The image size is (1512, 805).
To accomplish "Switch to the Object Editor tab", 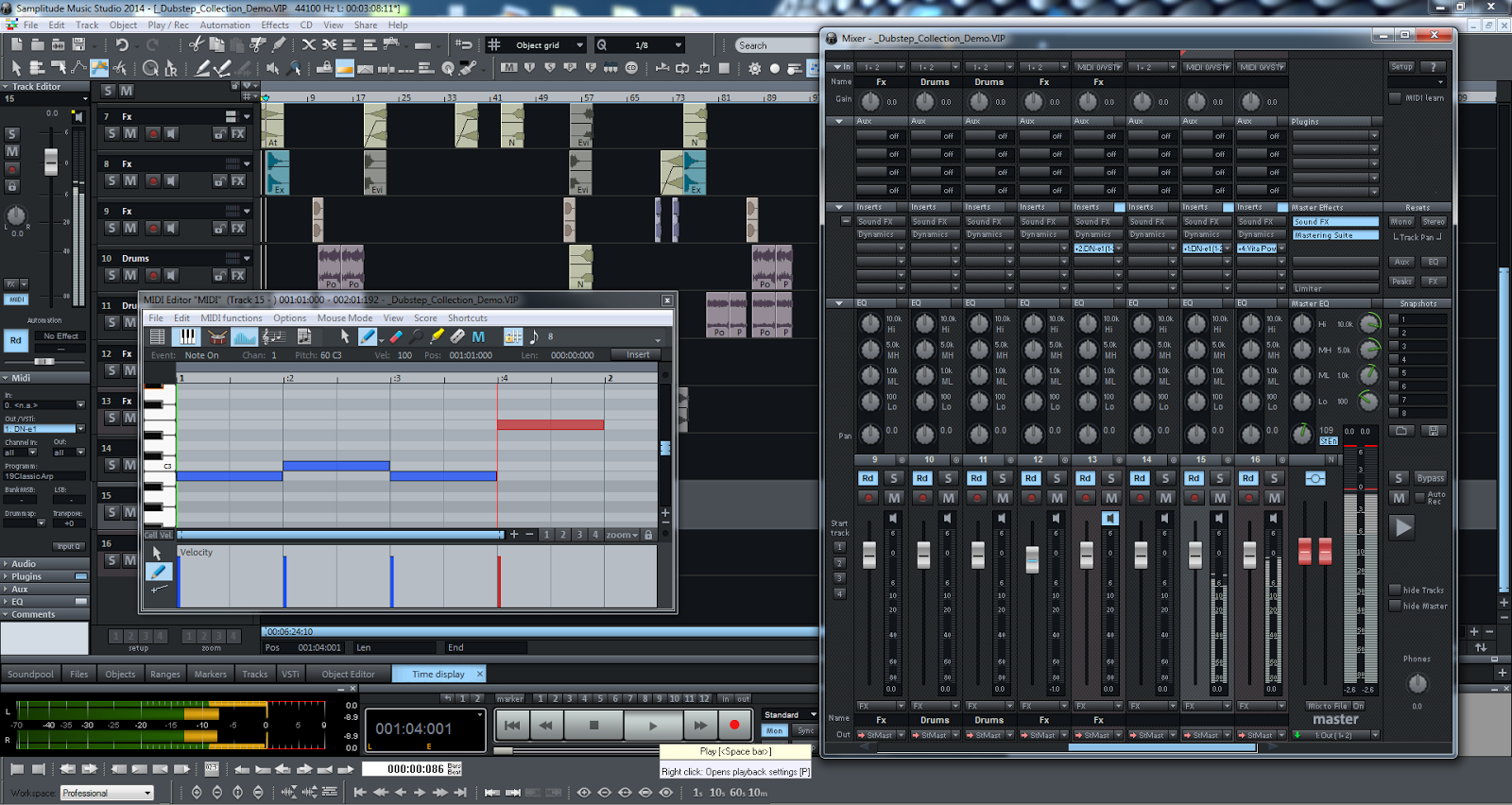I will [x=348, y=674].
